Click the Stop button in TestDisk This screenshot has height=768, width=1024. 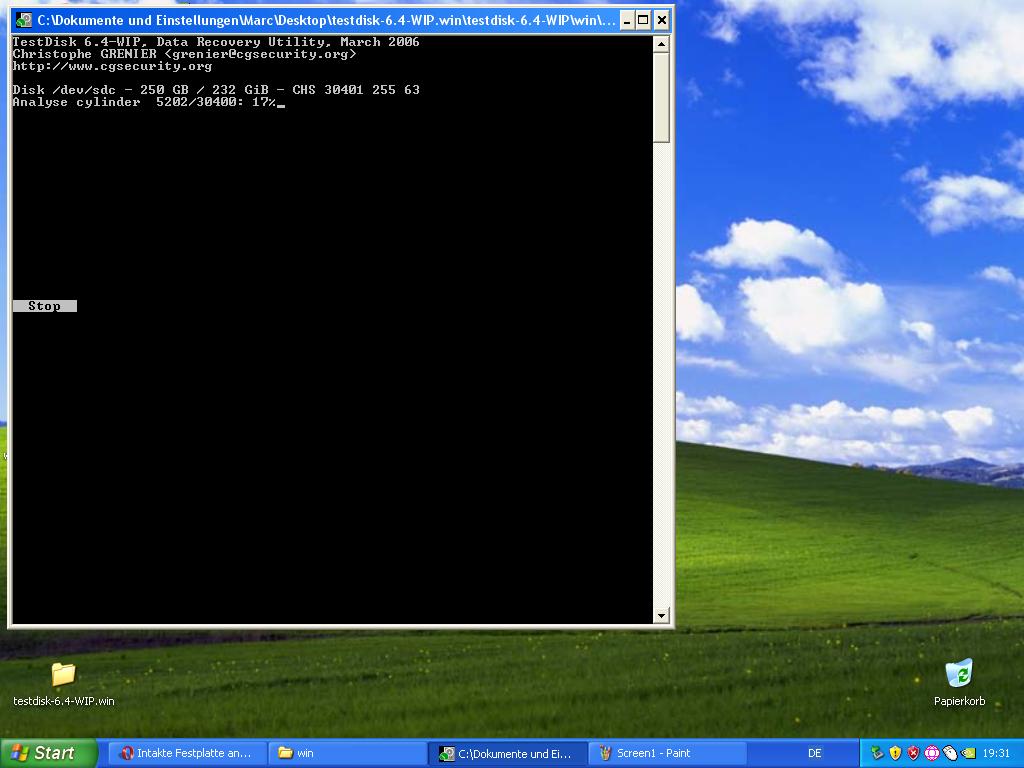click(44, 306)
